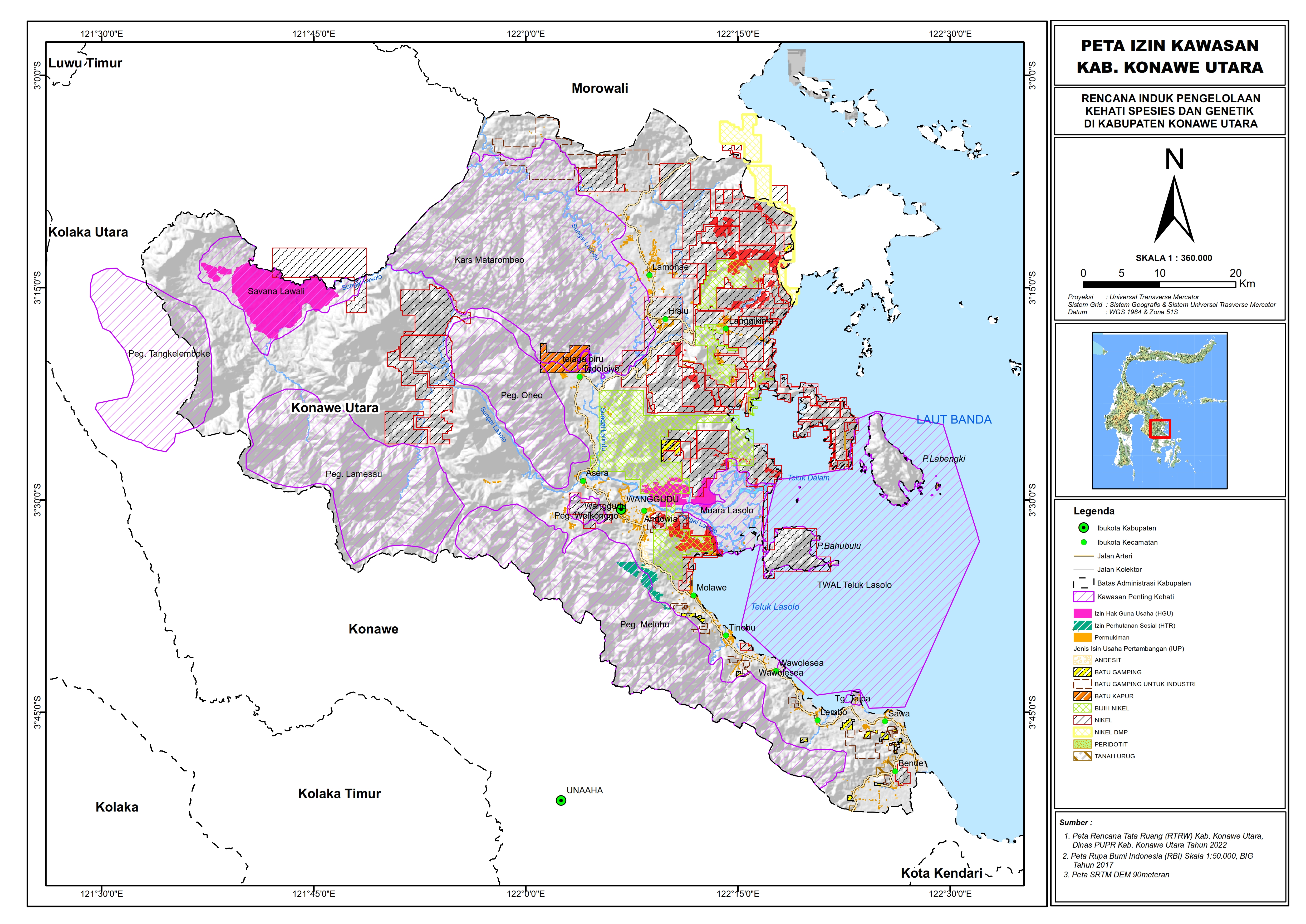Click the Savana Lawali label on map
Viewport: 1306px width, 924px height.
pos(276,291)
